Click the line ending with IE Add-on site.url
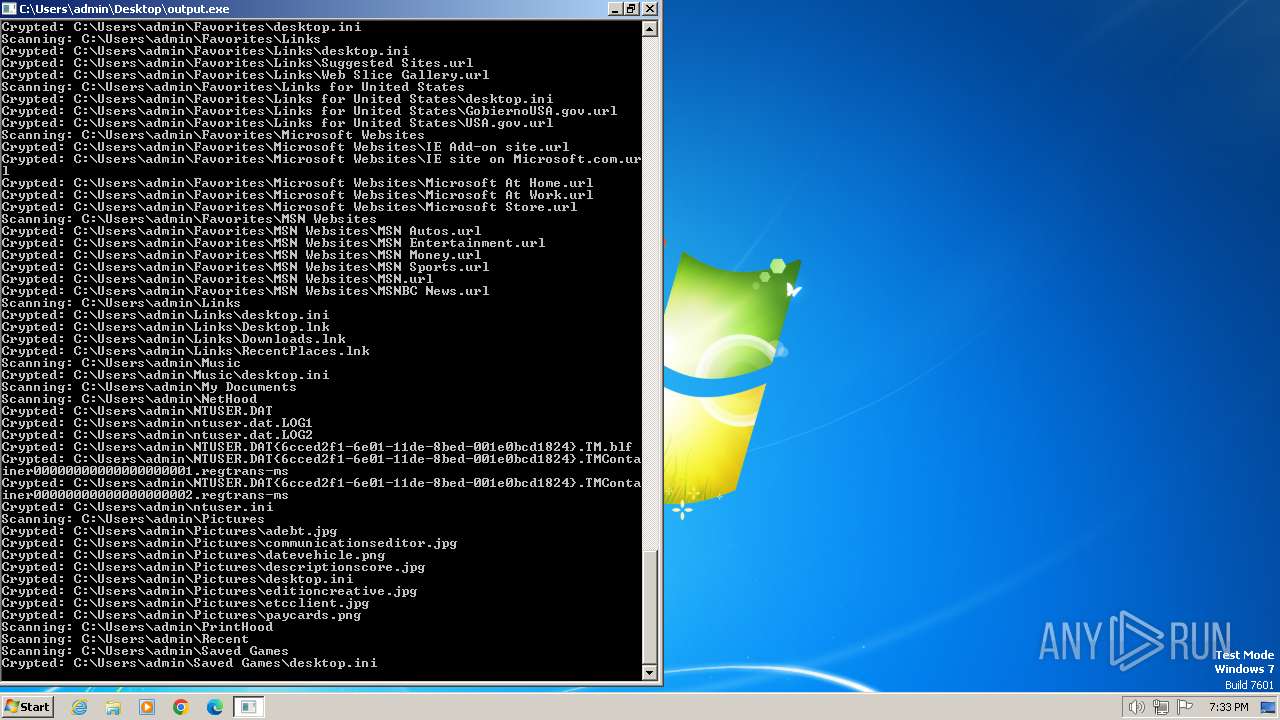Image resolution: width=1280 pixels, height=720 pixels. [x=285, y=147]
